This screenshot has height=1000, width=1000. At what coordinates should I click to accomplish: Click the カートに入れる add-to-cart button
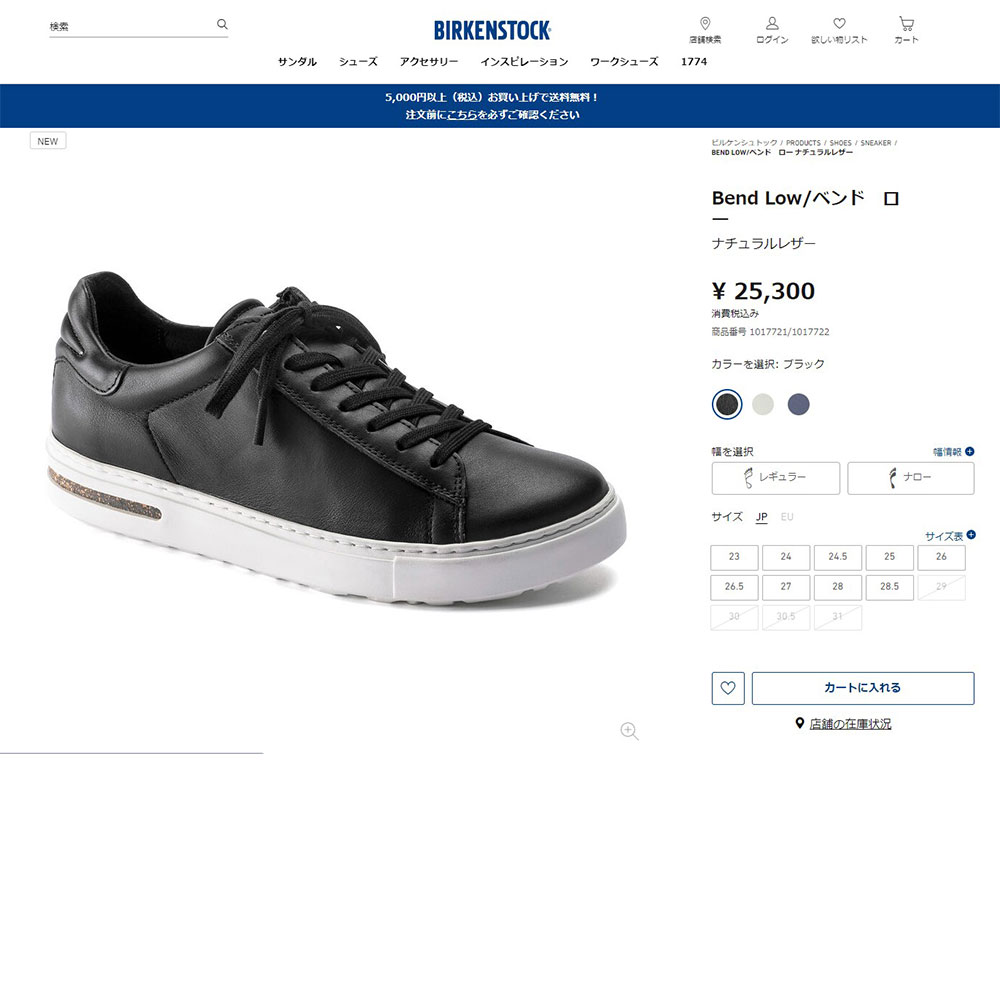tap(863, 688)
